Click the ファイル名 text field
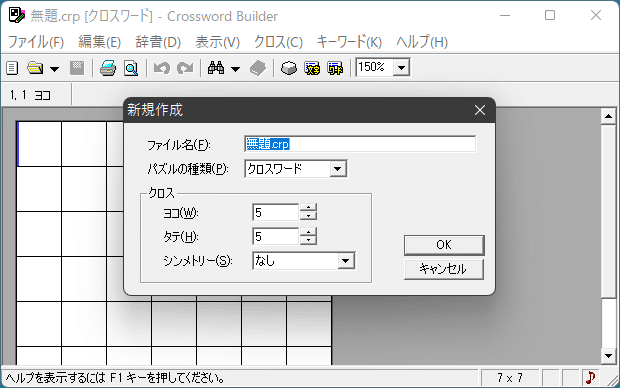 360,144
